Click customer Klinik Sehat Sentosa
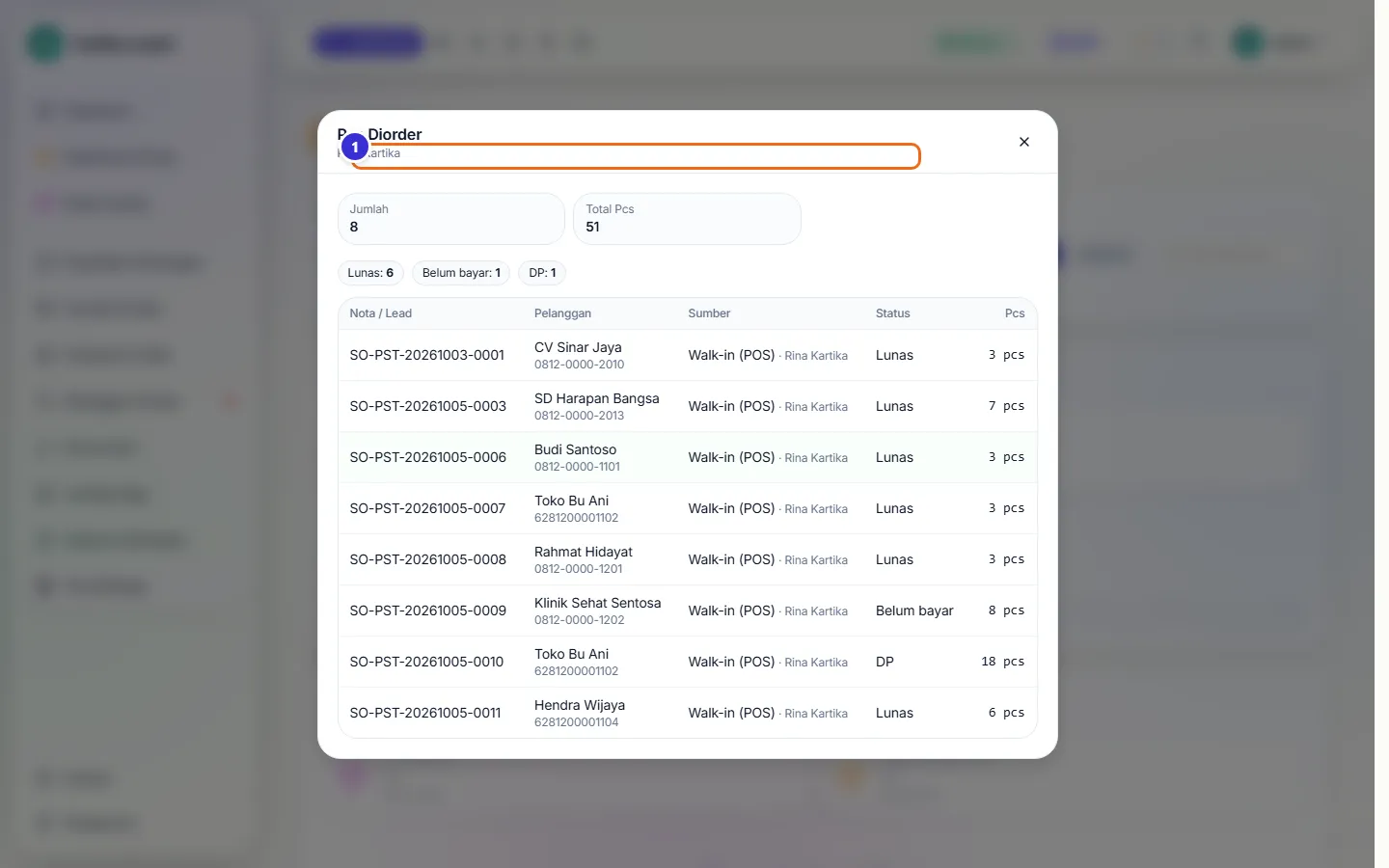The width and height of the screenshot is (1389, 868). pos(598,603)
